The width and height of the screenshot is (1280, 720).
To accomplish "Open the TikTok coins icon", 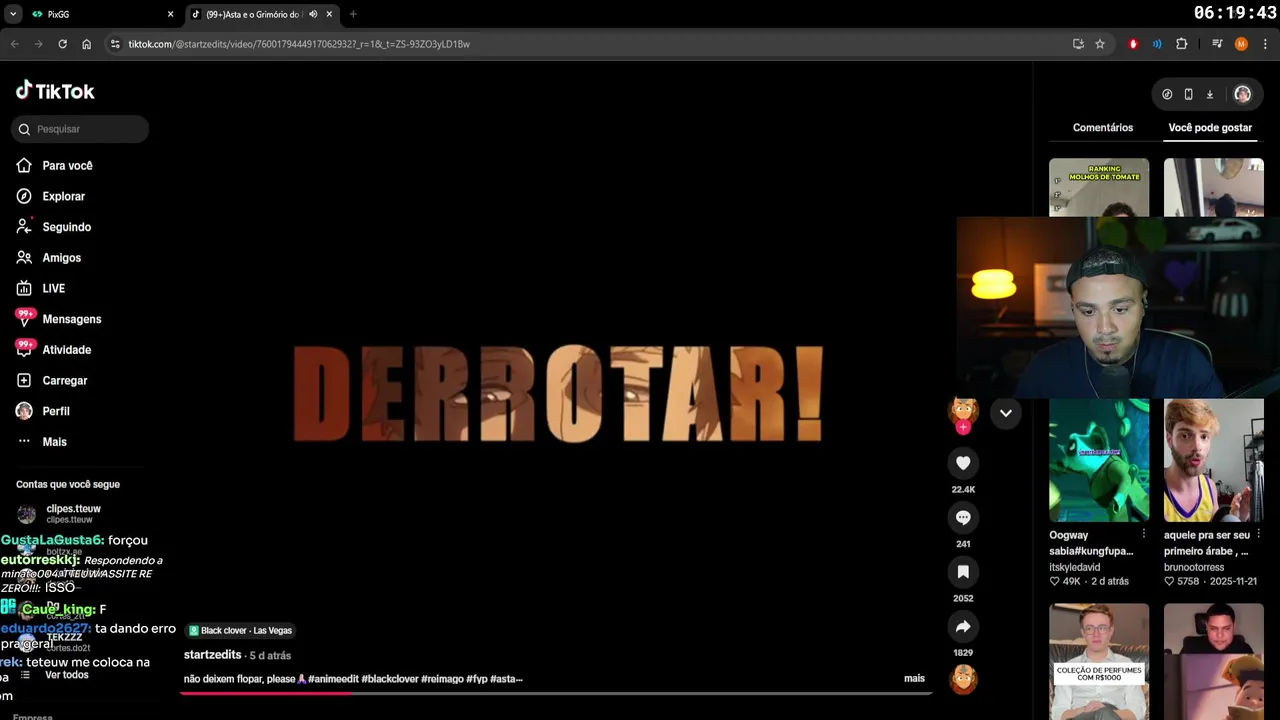I will 1167,94.
